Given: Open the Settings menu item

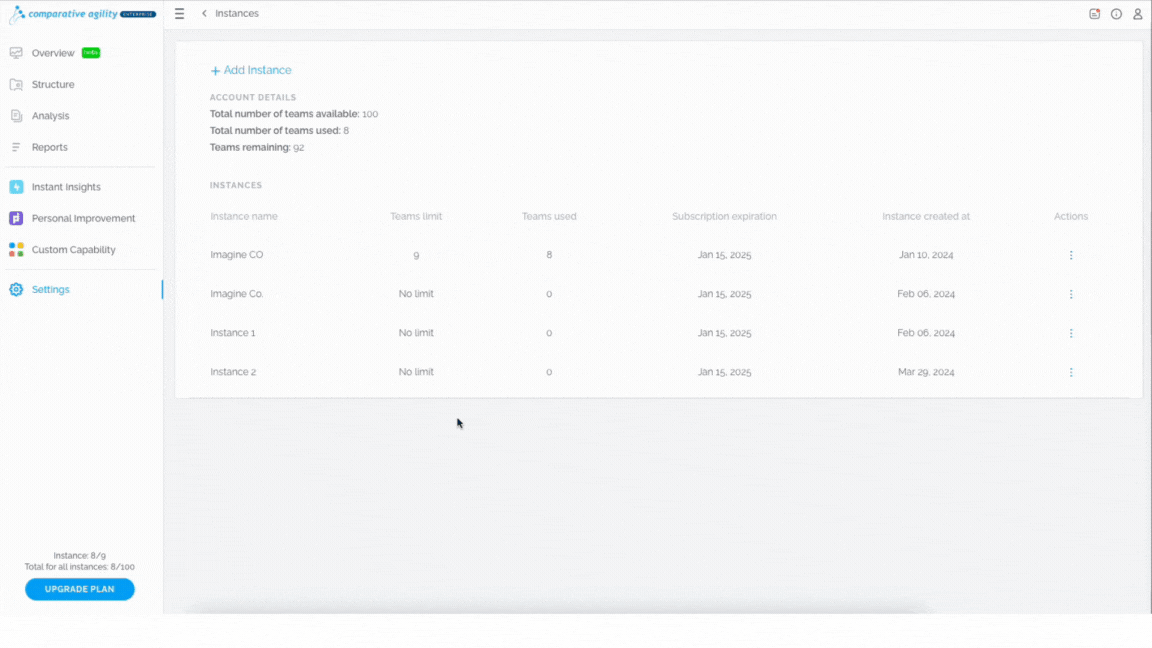Looking at the screenshot, I should [51, 289].
